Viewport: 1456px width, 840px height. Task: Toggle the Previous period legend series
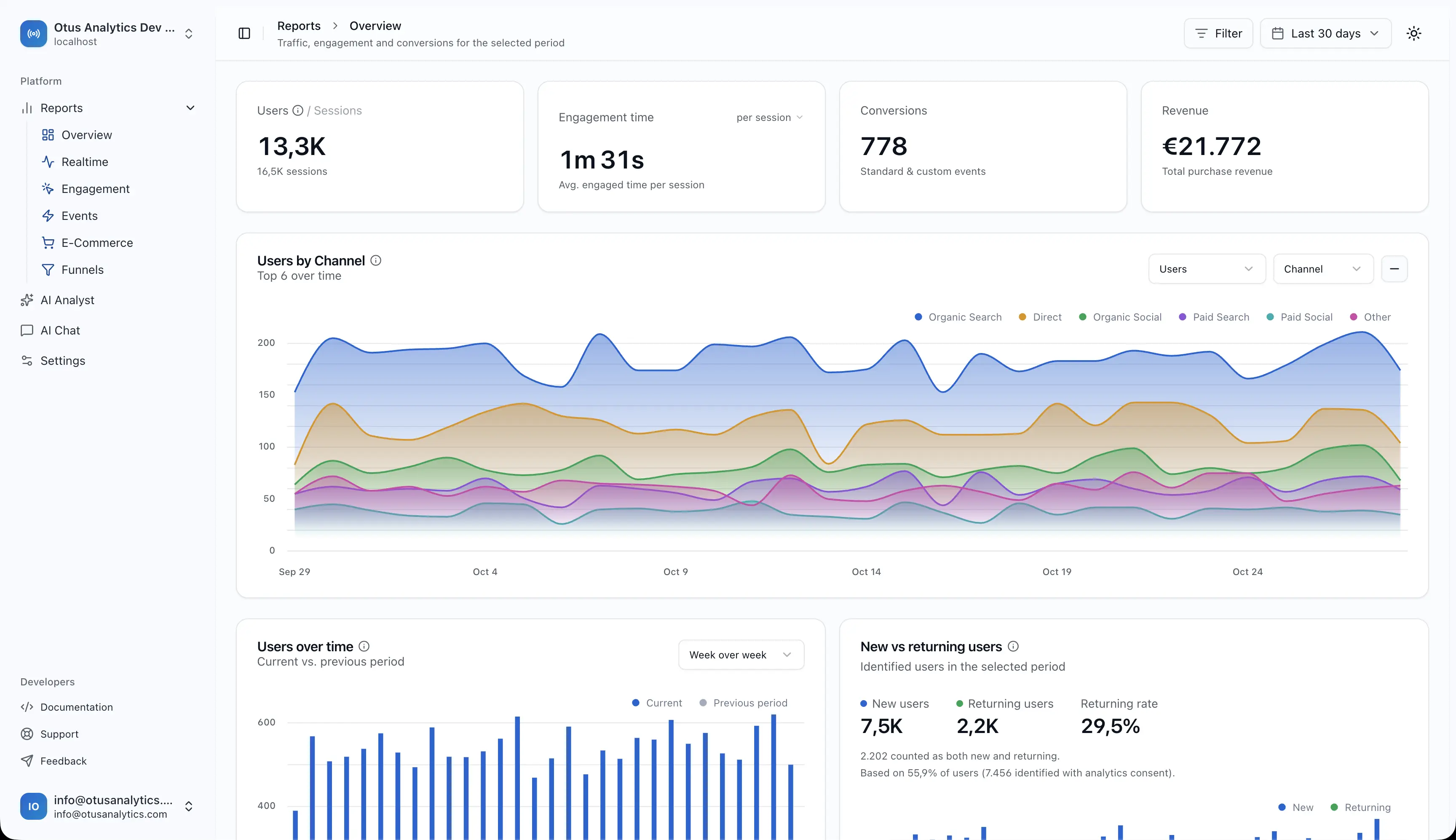click(743, 703)
